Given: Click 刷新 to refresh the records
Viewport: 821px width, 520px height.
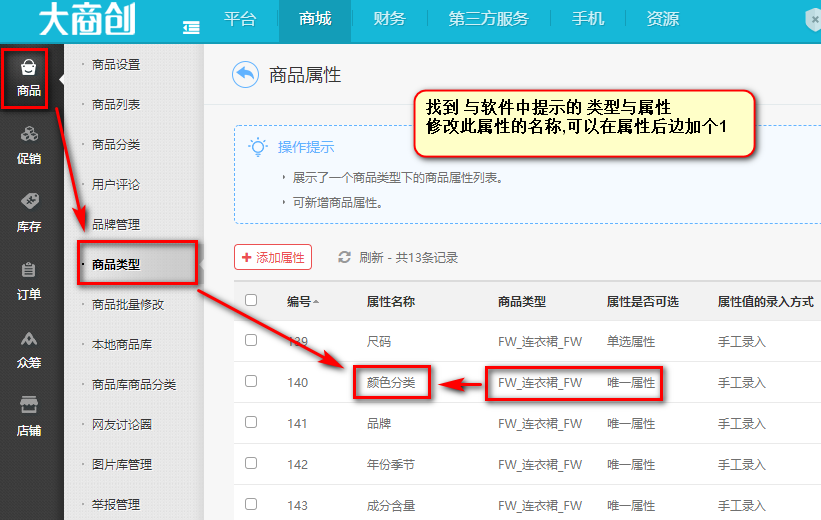Looking at the screenshot, I should [x=371, y=258].
